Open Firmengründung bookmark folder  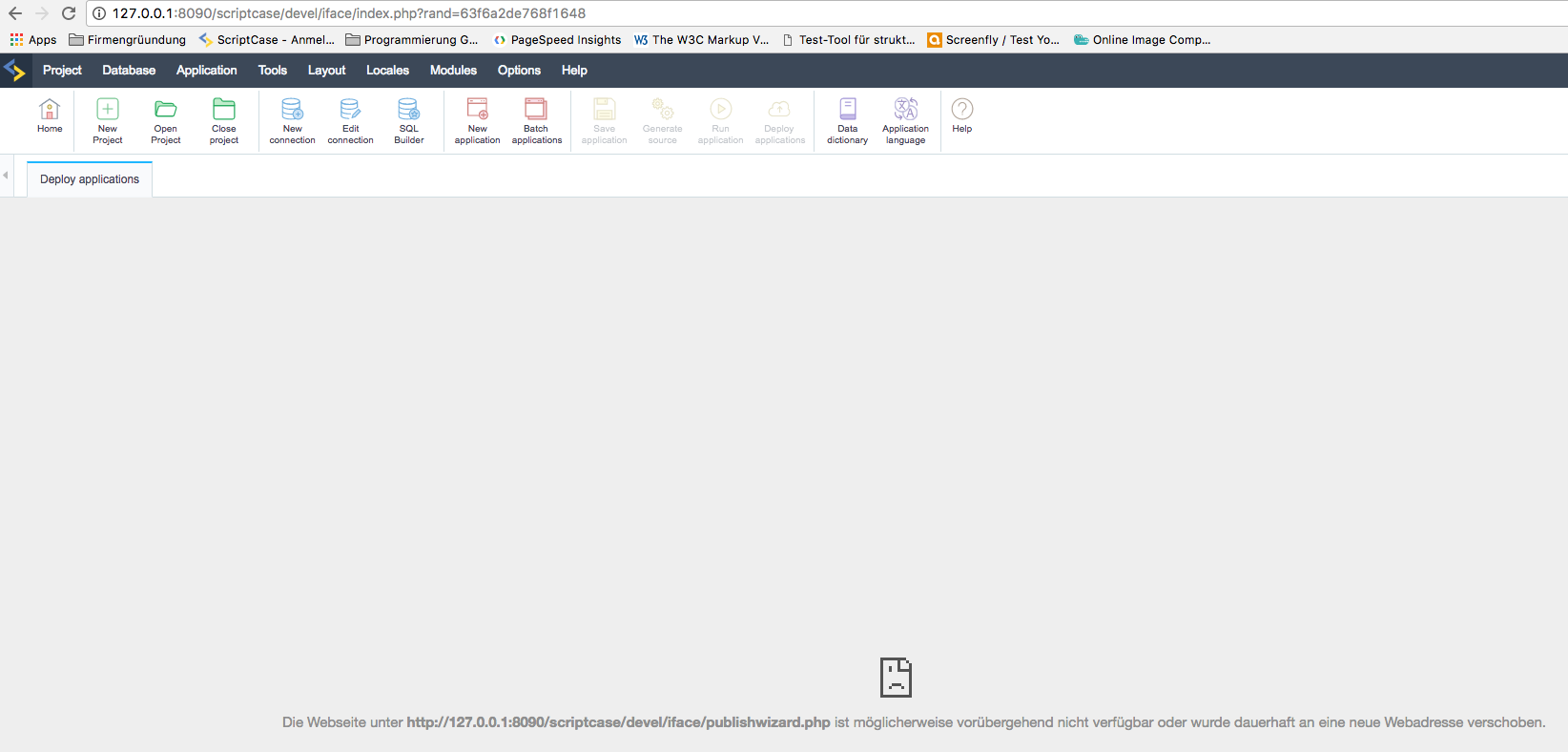point(128,40)
